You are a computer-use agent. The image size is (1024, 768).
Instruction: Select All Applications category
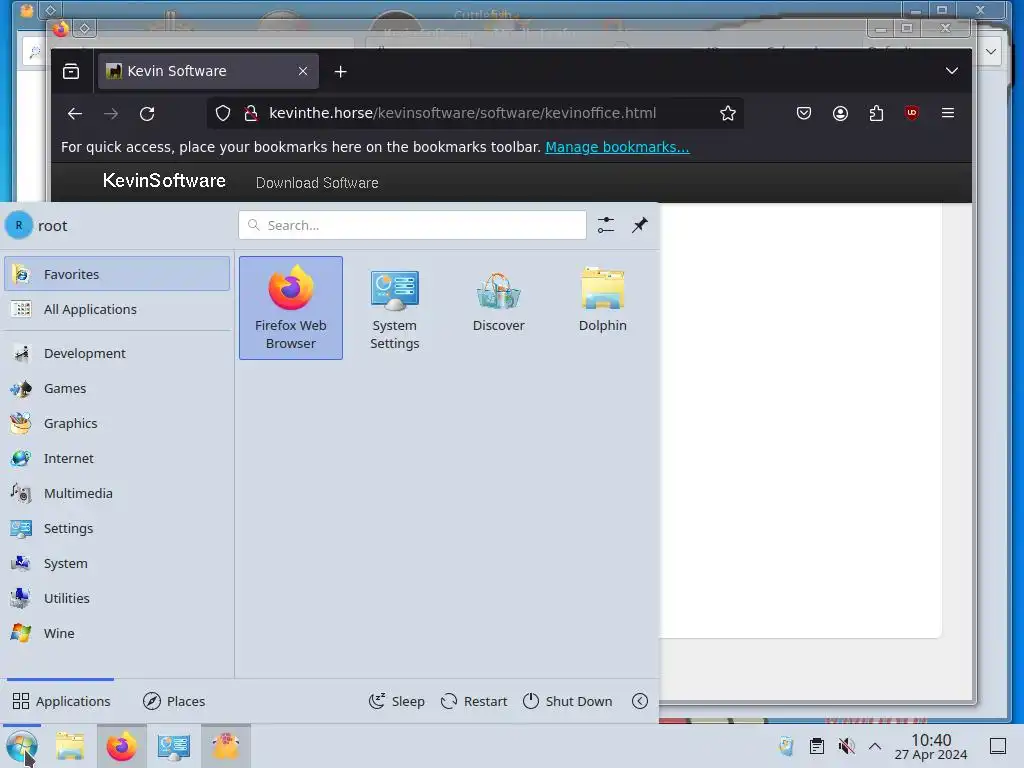click(x=117, y=310)
